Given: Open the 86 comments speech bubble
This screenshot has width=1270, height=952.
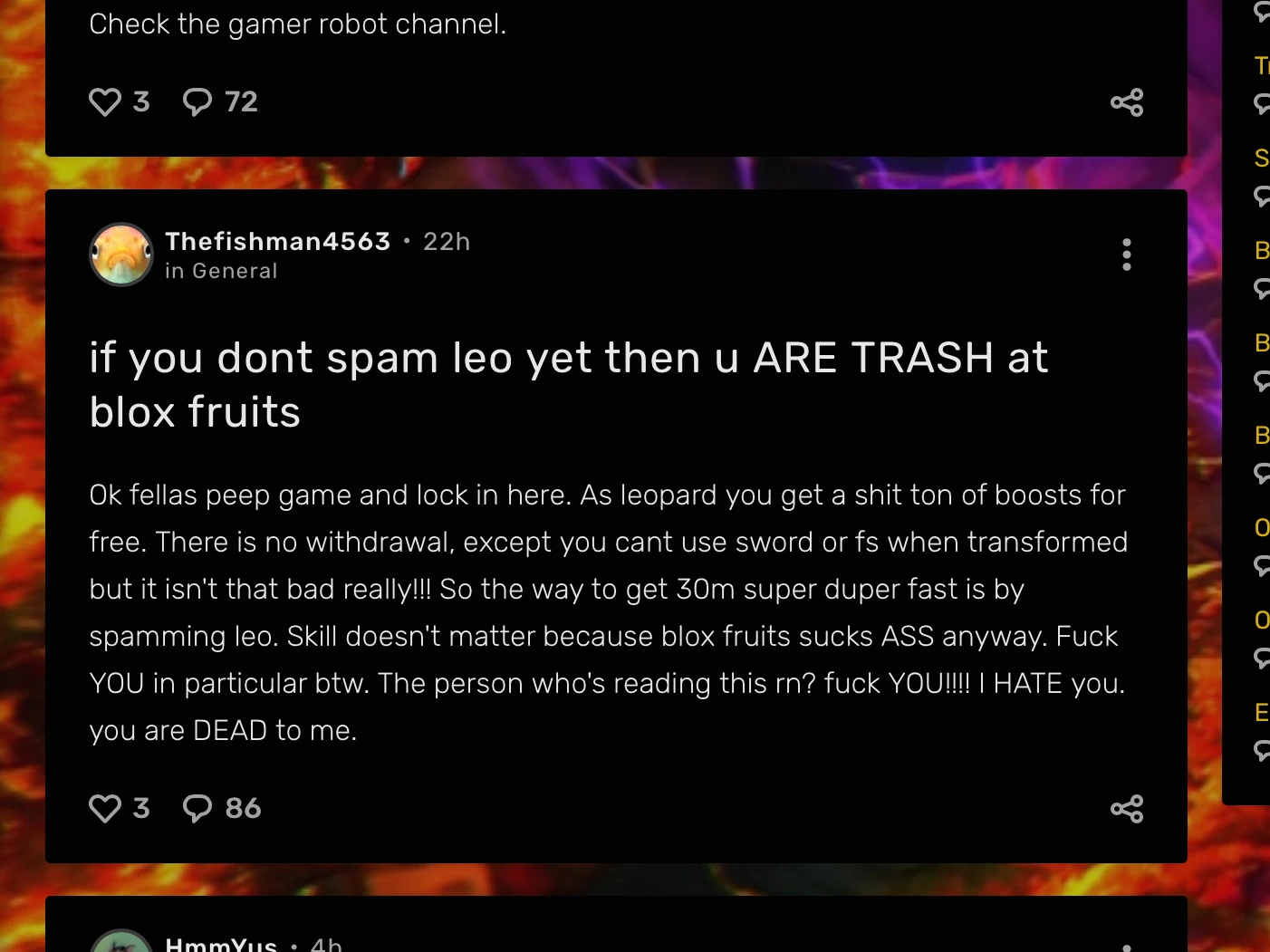Looking at the screenshot, I should (x=197, y=808).
